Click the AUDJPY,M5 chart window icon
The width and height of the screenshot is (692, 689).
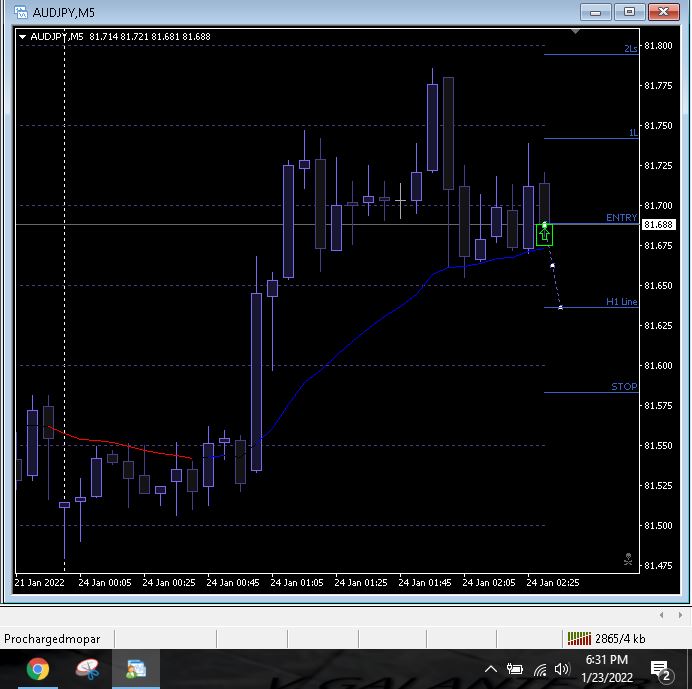pyautogui.click(x=21, y=12)
